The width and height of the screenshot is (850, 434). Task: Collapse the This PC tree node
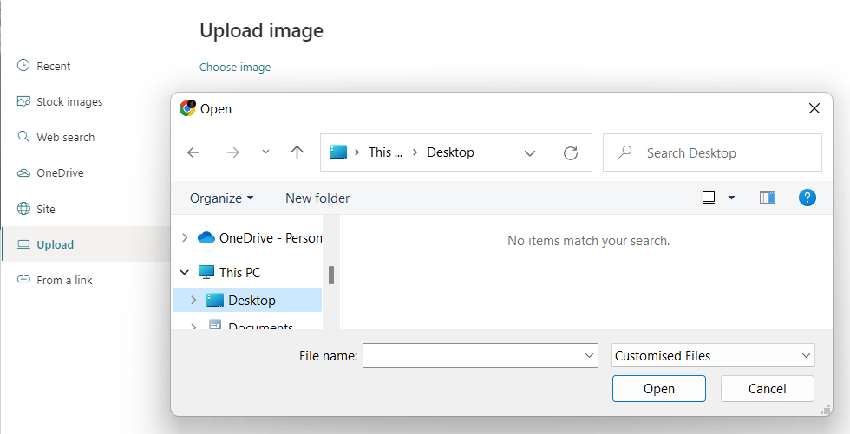185,273
